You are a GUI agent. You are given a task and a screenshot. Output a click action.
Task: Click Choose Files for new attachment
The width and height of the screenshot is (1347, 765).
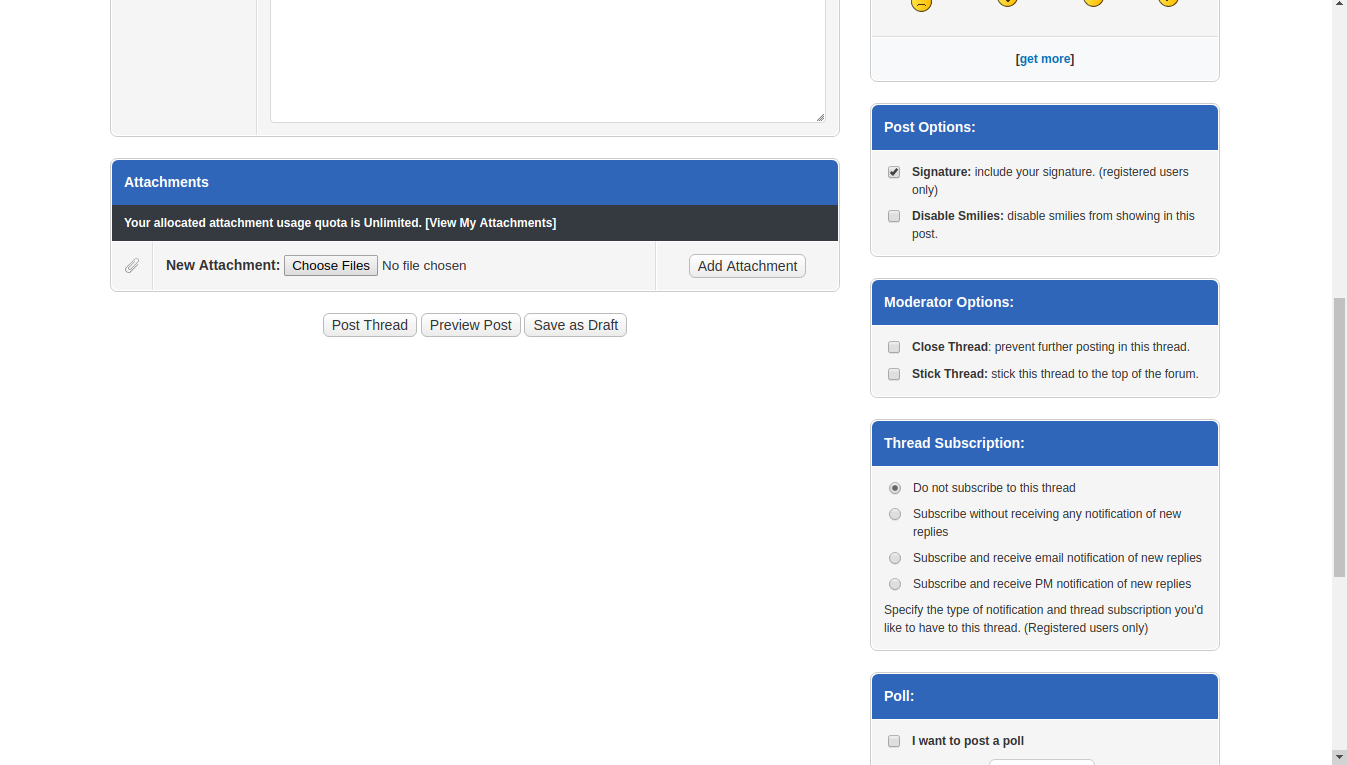coord(330,266)
